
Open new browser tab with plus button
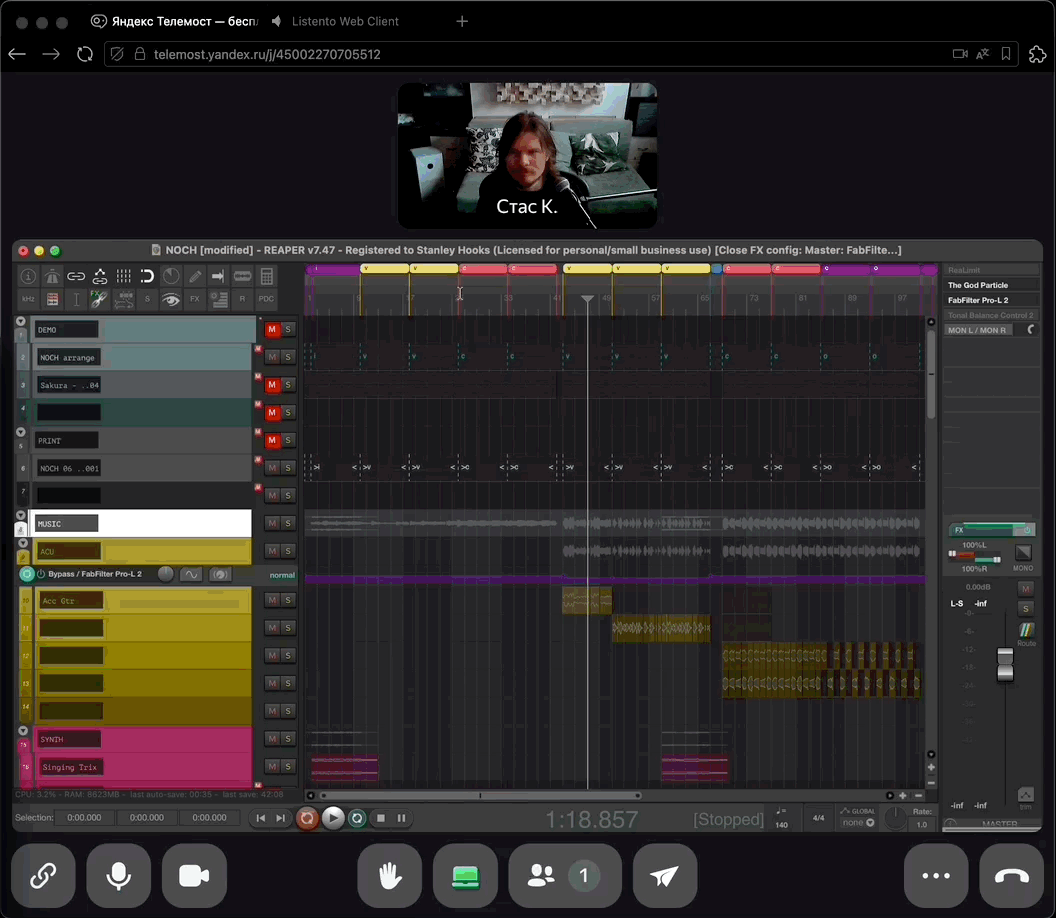click(462, 21)
